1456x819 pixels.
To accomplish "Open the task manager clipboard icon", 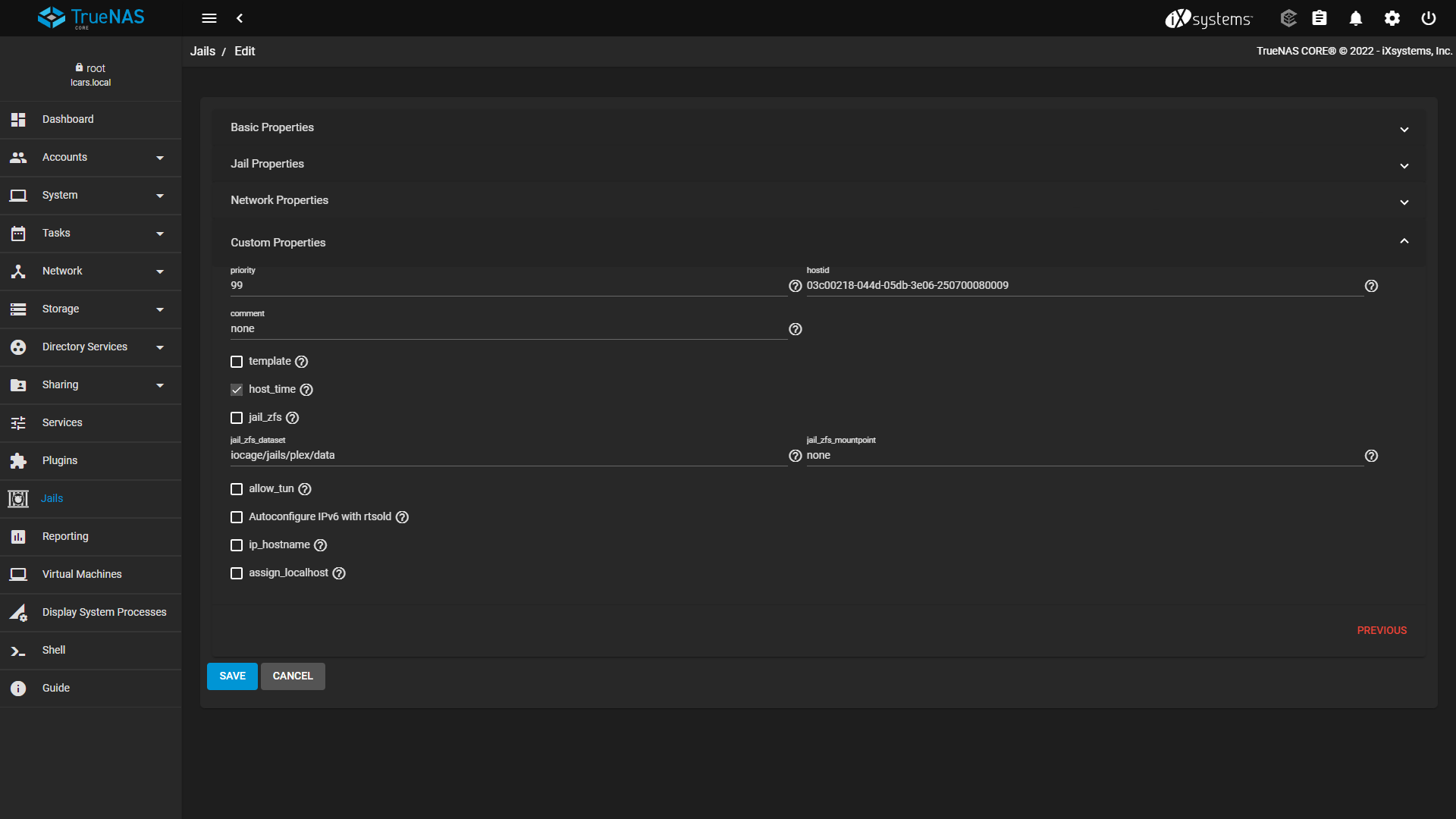I will click(x=1319, y=18).
